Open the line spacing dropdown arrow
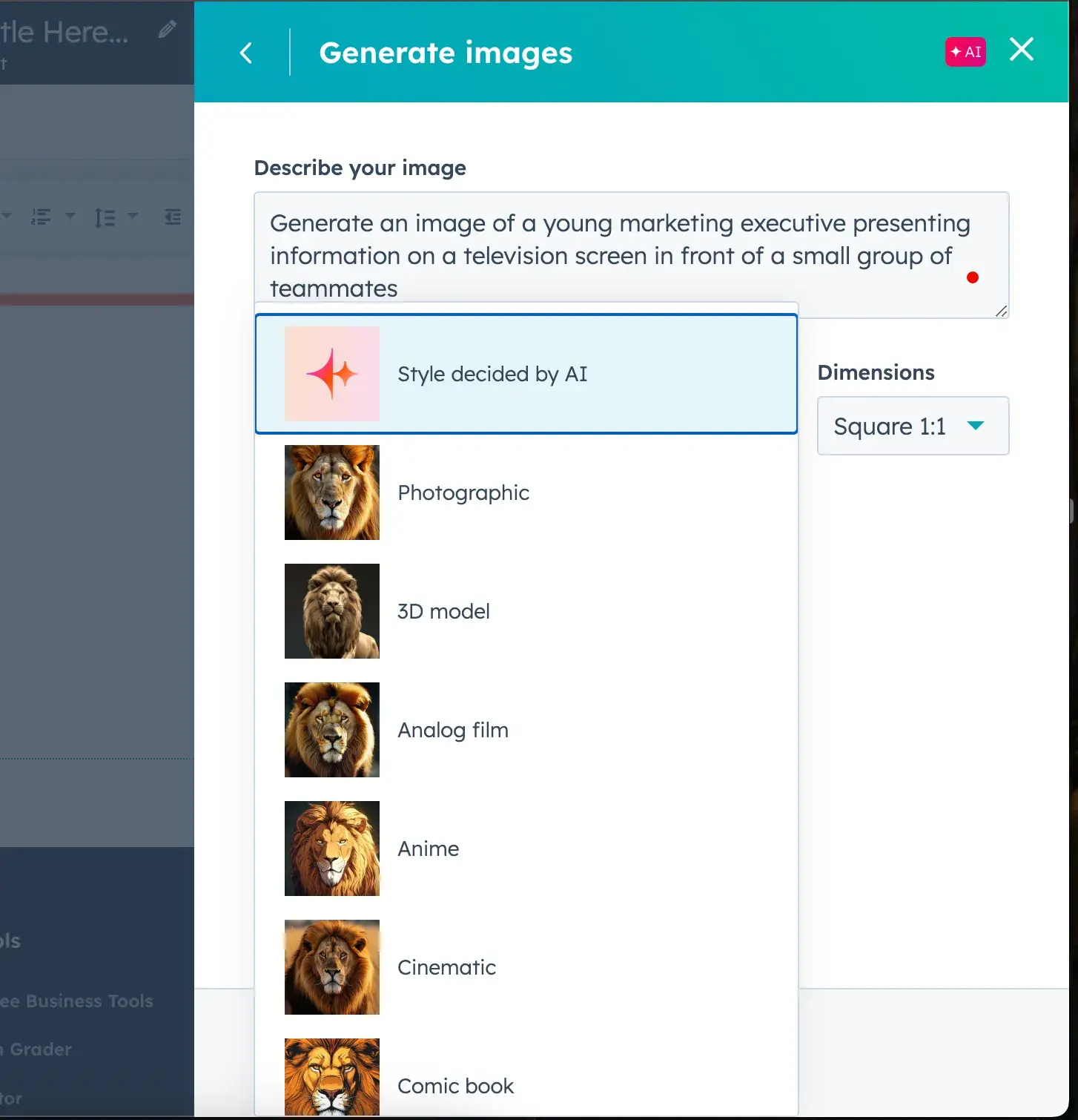Image resolution: width=1078 pixels, height=1120 pixels. [x=133, y=216]
